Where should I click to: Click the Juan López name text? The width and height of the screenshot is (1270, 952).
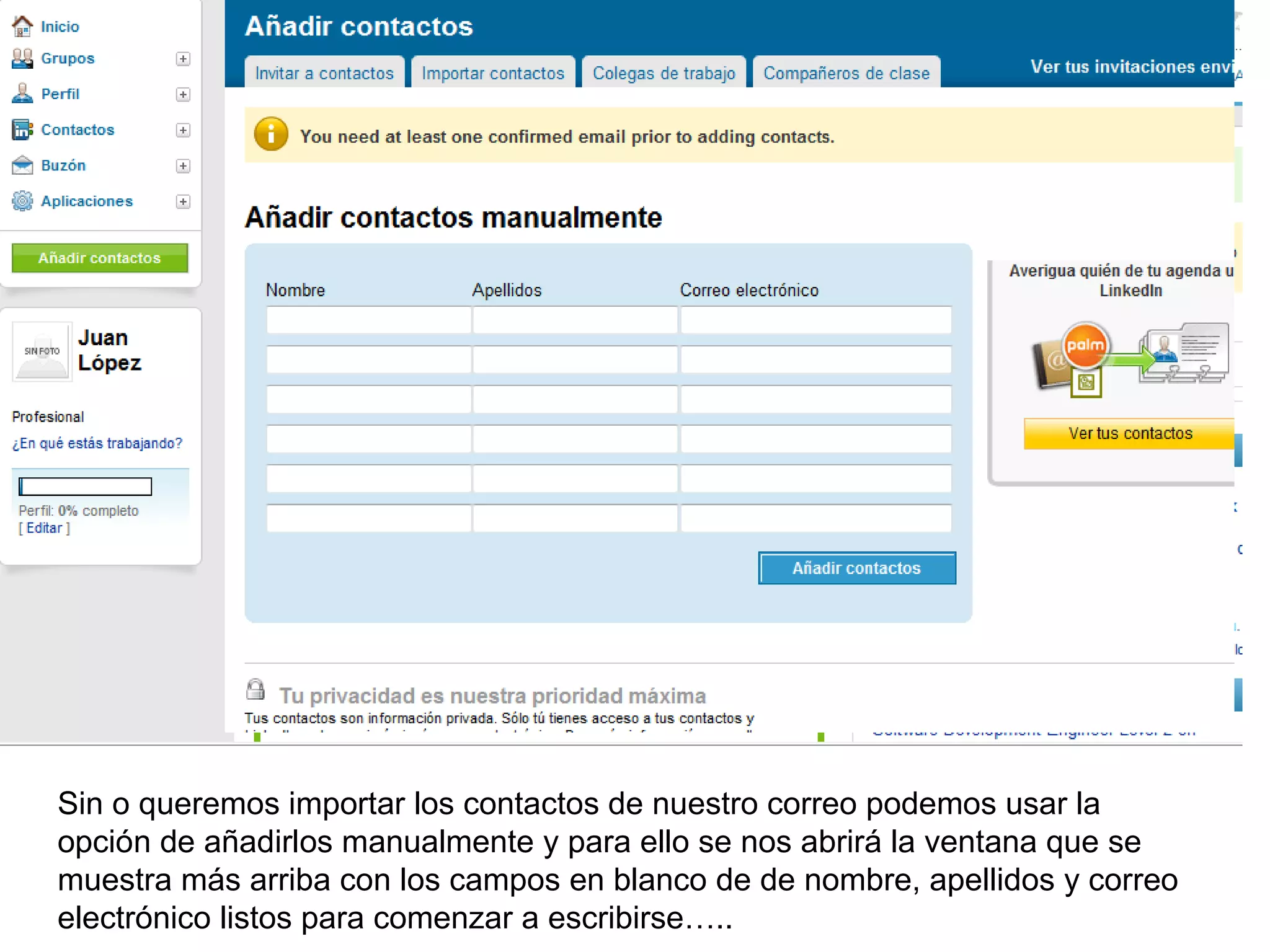[110, 350]
